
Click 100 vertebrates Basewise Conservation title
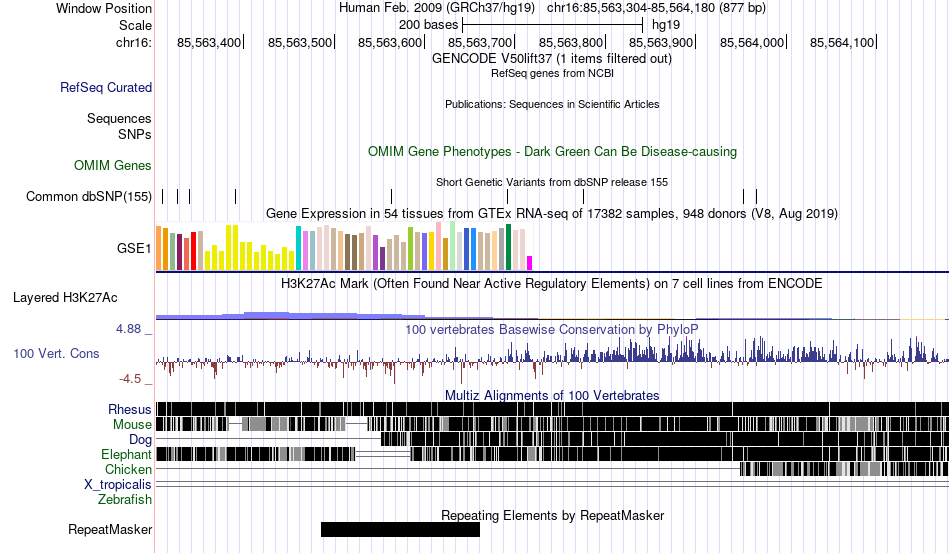pos(552,329)
